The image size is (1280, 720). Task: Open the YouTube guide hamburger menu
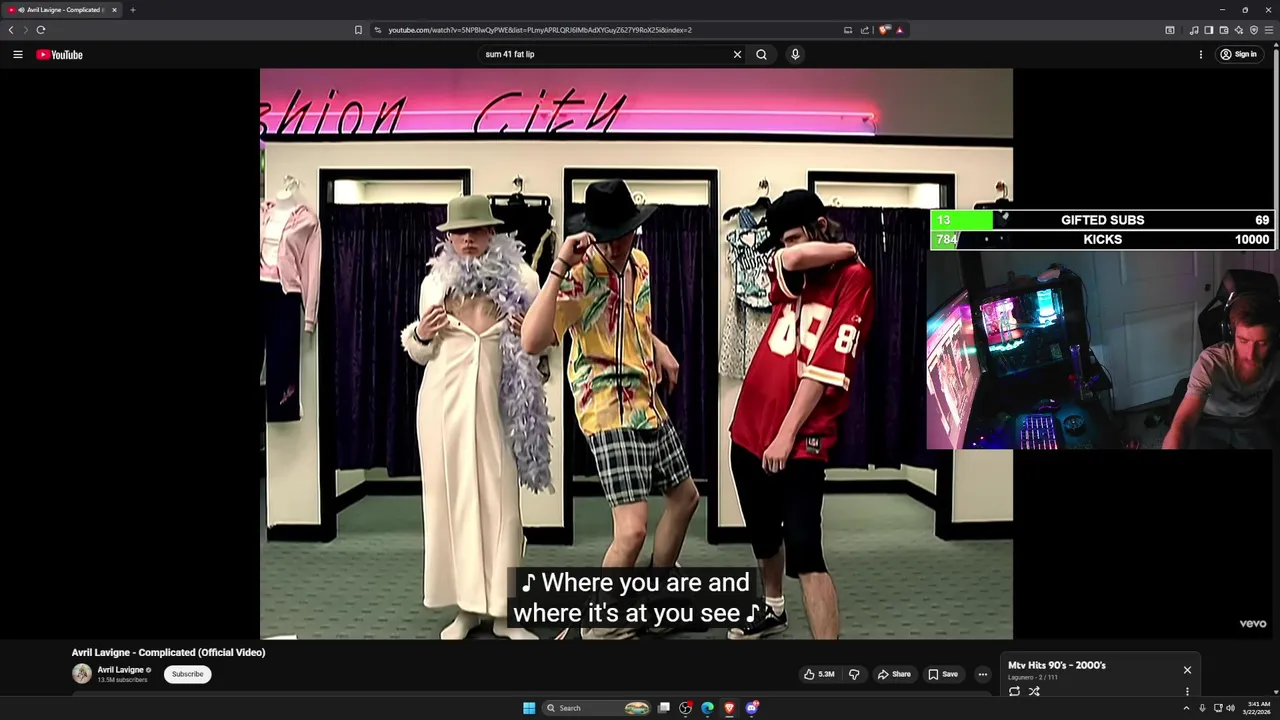click(18, 55)
